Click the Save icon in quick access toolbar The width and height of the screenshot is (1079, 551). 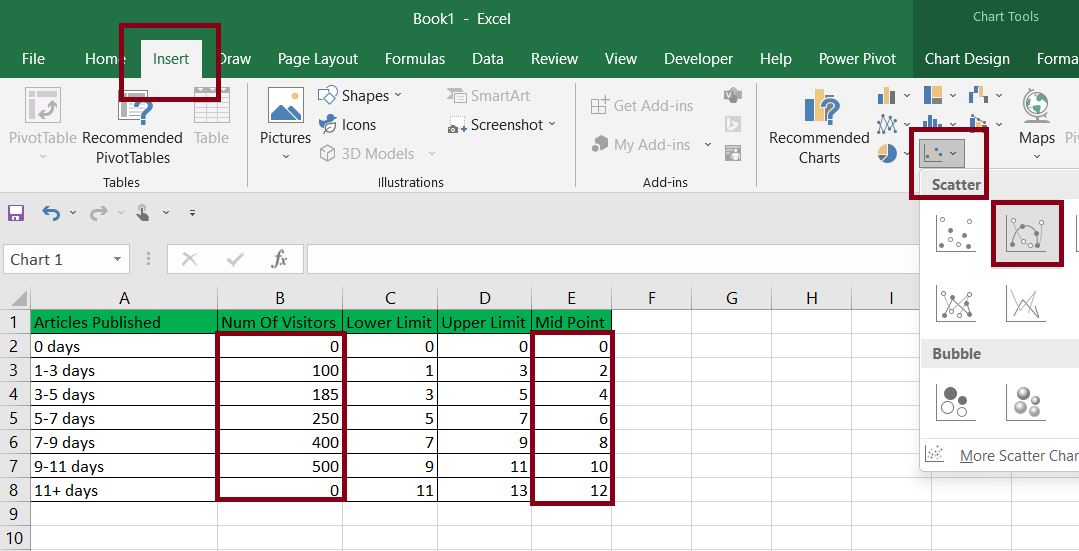(16, 213)
